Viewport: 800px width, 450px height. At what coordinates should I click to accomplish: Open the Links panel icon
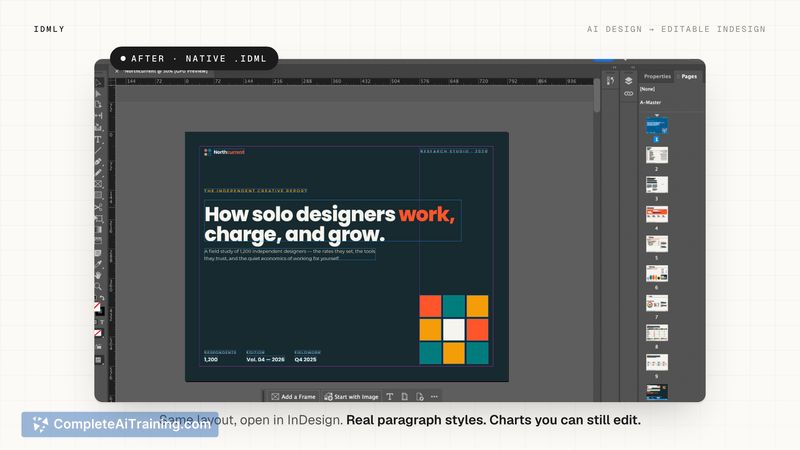click(x=629, y=94)
